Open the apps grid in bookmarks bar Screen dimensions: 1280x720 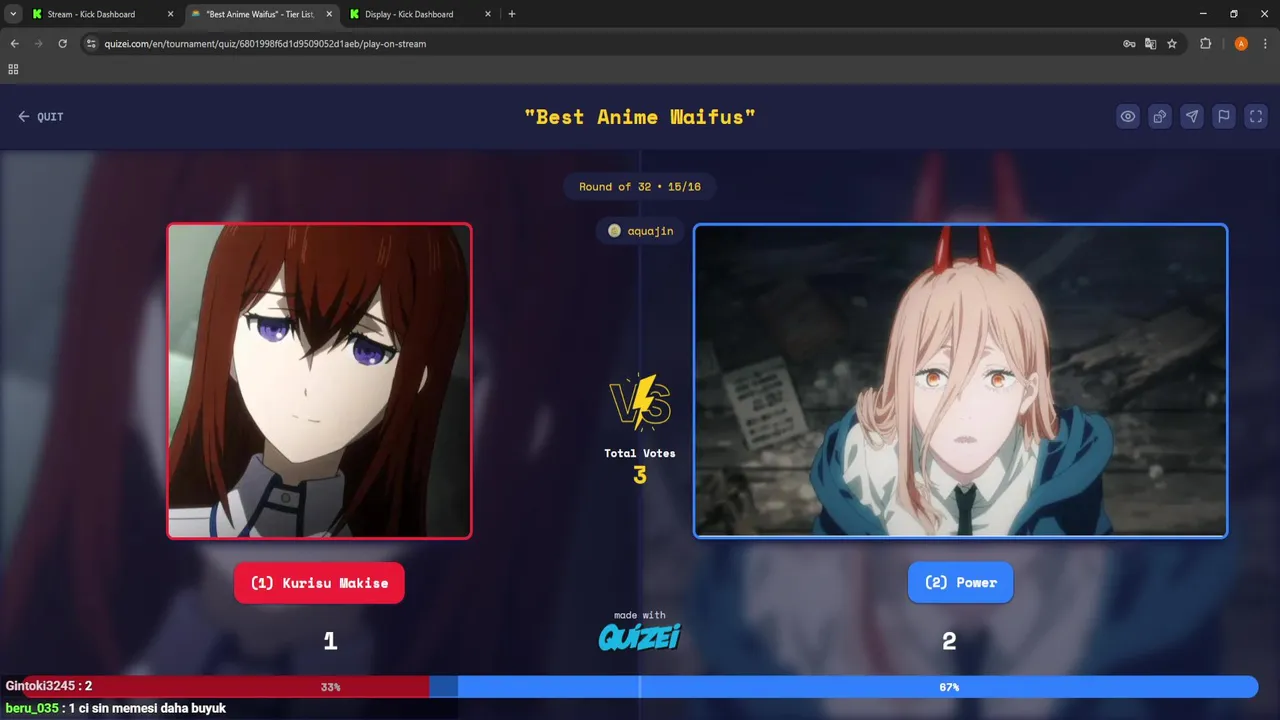coord(13,69)
